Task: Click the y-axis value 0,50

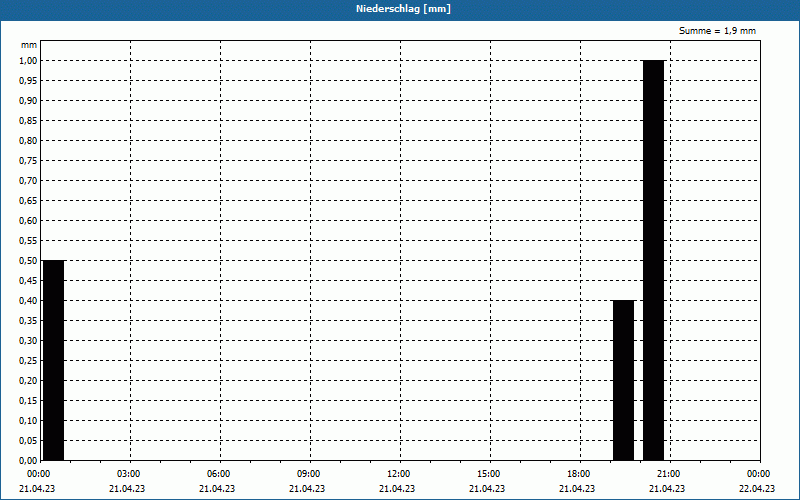Action: (x=28, y=261)
